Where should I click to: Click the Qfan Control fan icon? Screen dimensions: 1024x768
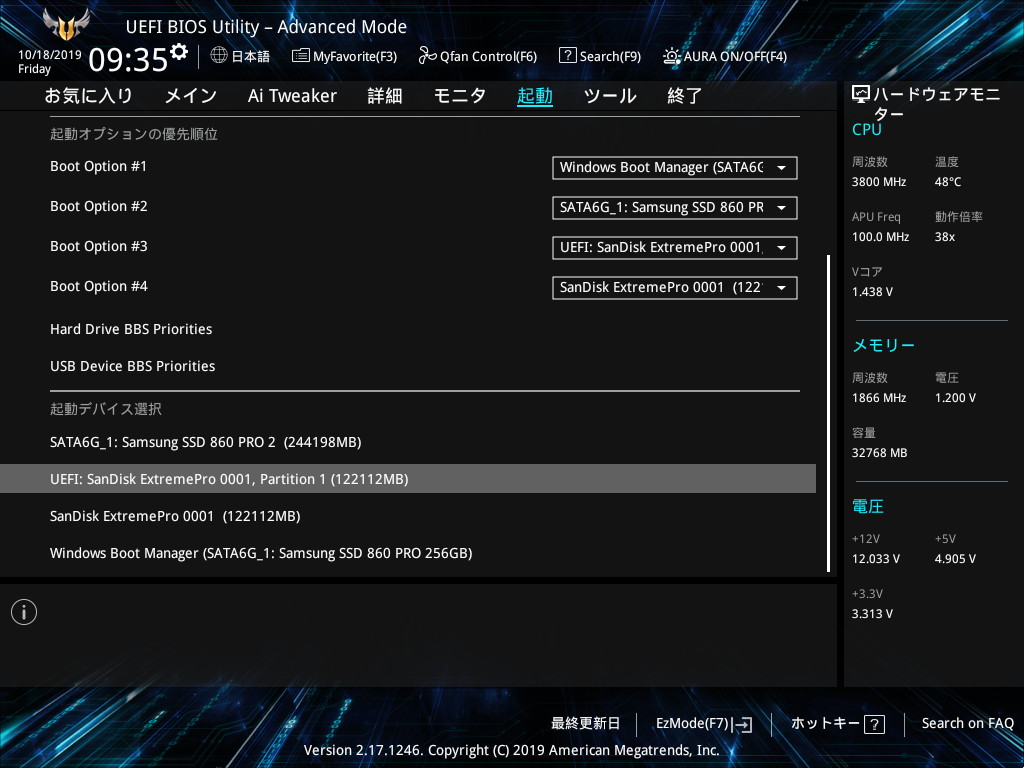coord(428,56)
